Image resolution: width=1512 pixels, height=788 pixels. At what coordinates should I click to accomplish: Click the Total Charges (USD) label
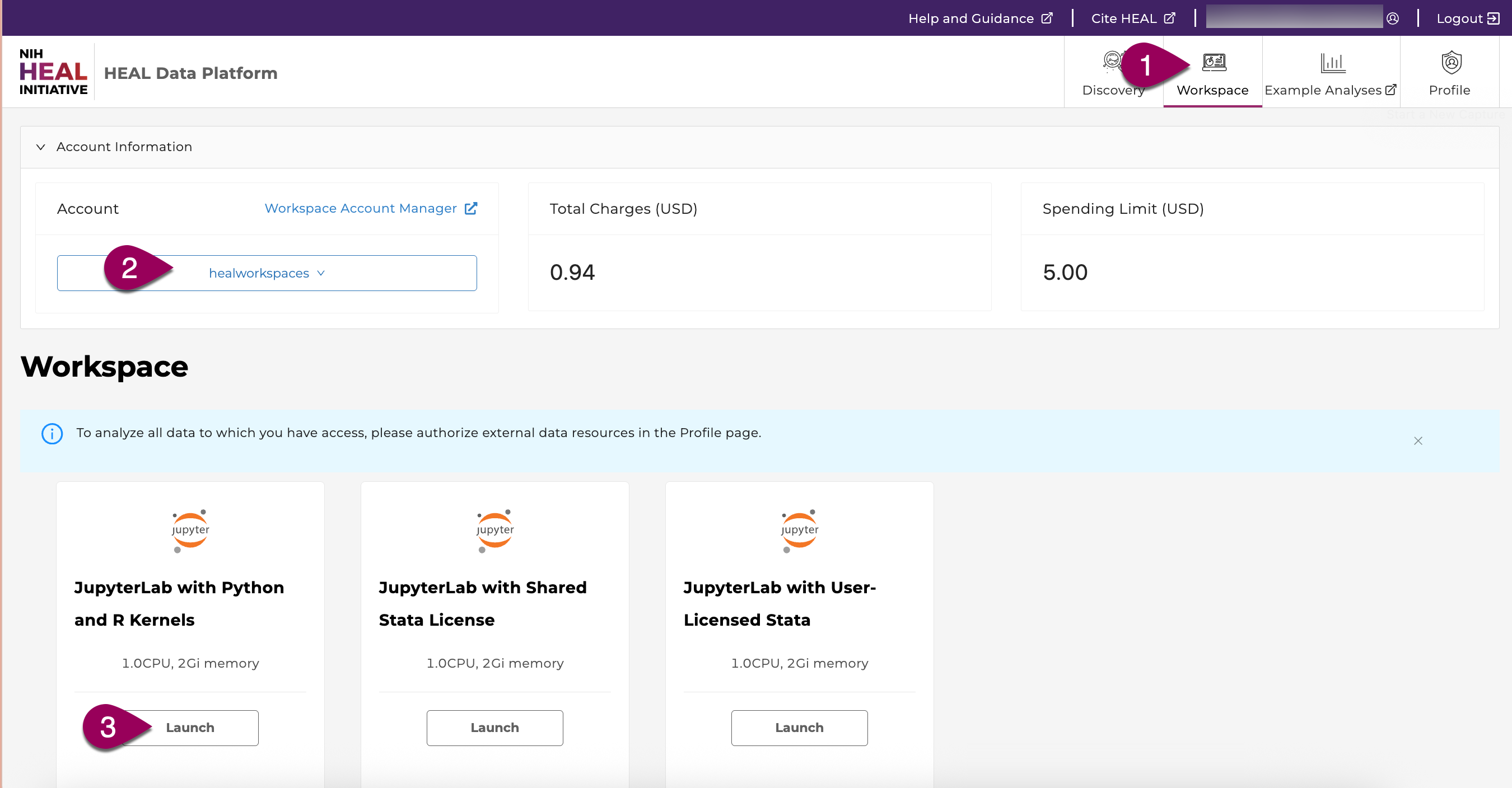[623, 209]
